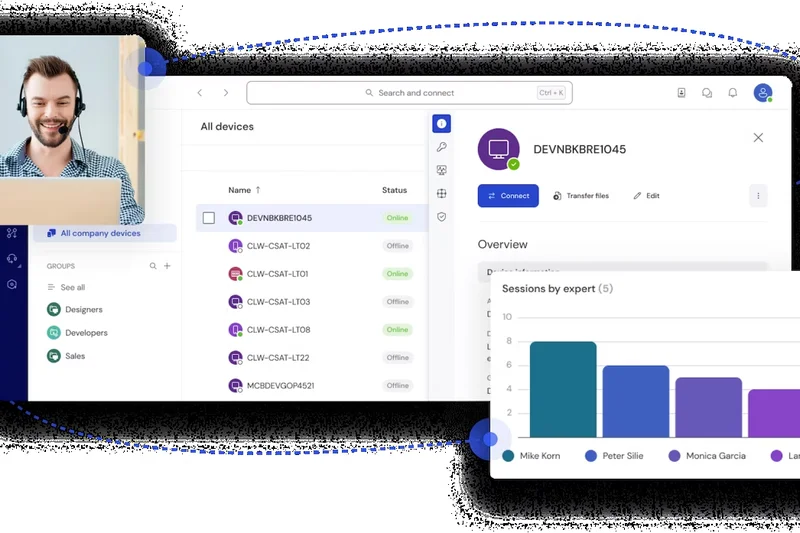
Task: Click the CLW-CSAT-LT08 device icon
Action: (235, 330)
